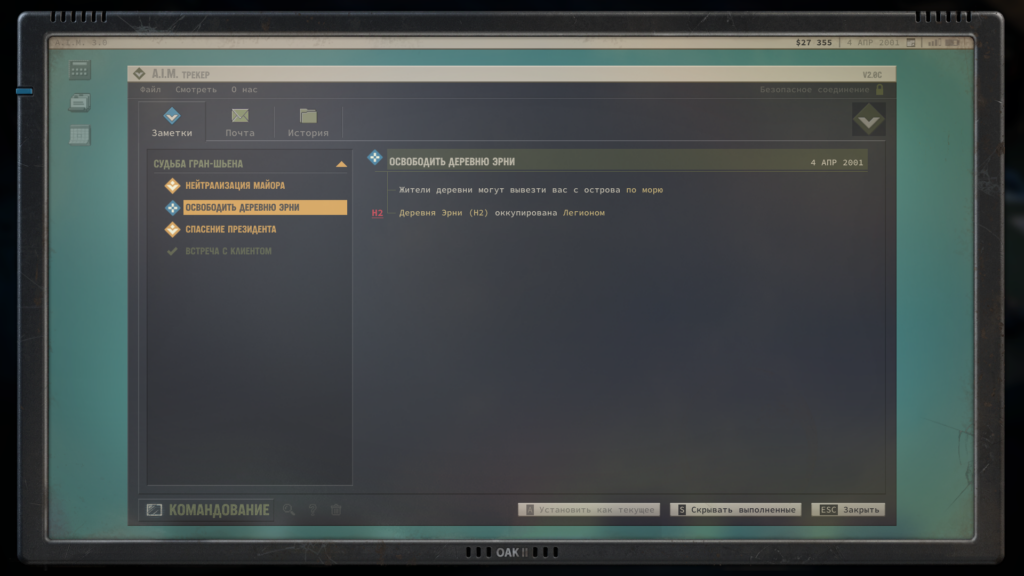This screenshot has width=1024, height=576.
Task: Click the search magnifier icon next to Командование
Action: (289, 510)
